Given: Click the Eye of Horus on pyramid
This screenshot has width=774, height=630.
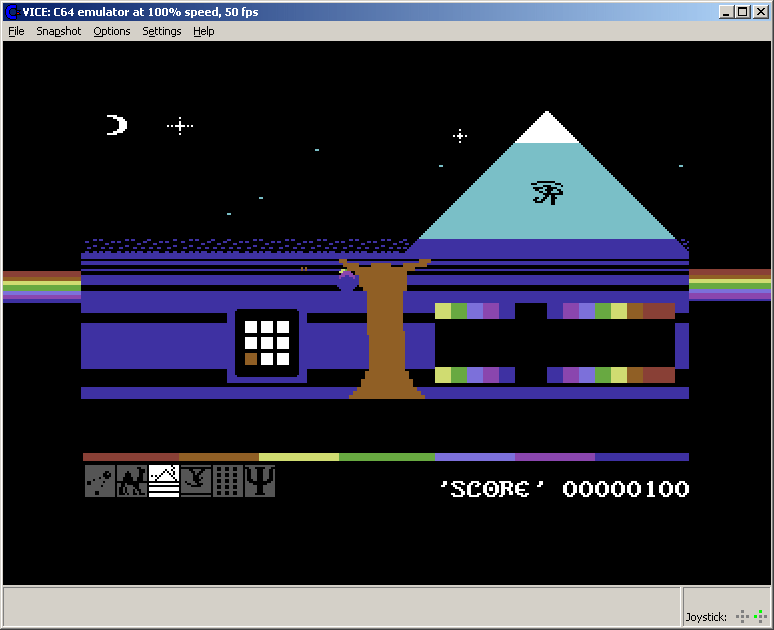Looking at the screenshot, I should 547,192.
